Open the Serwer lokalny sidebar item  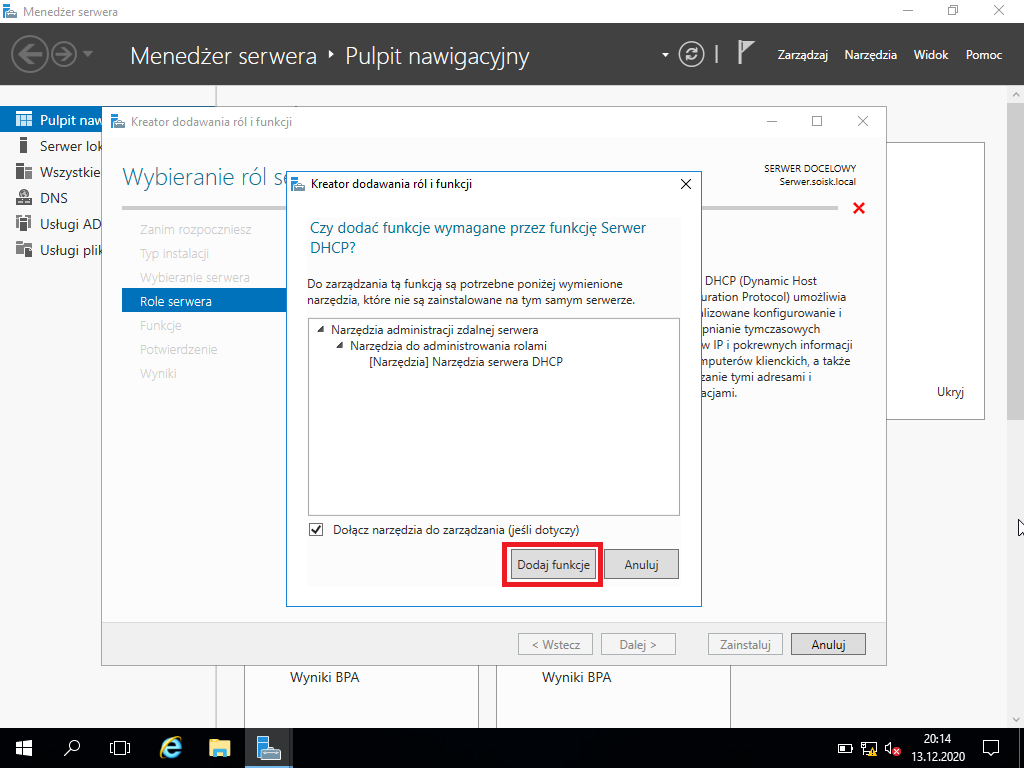[x=59, y=146]
